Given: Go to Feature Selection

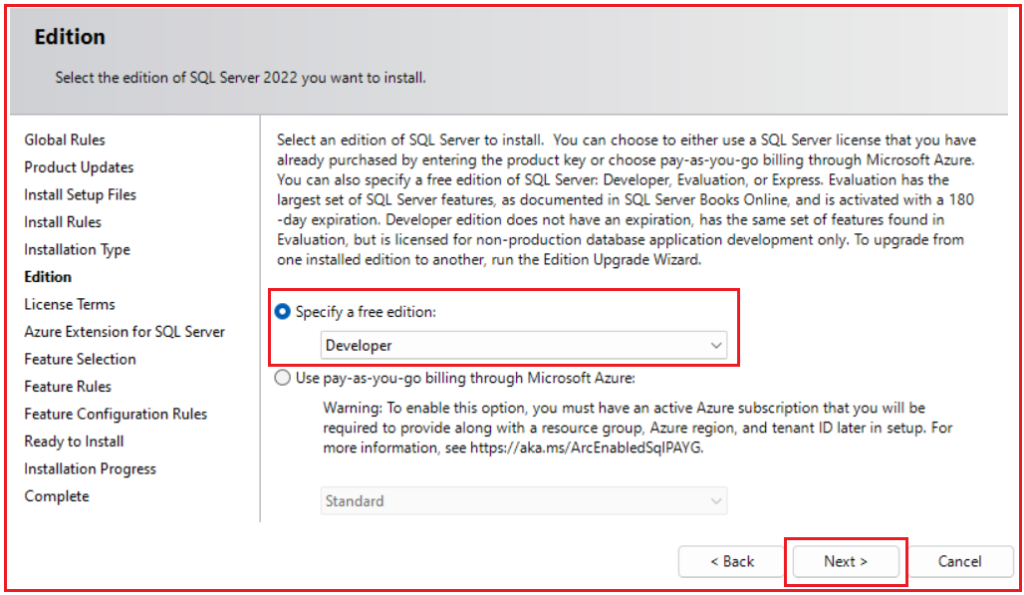Looking at the screenshot, I should [x=79, y=359].
